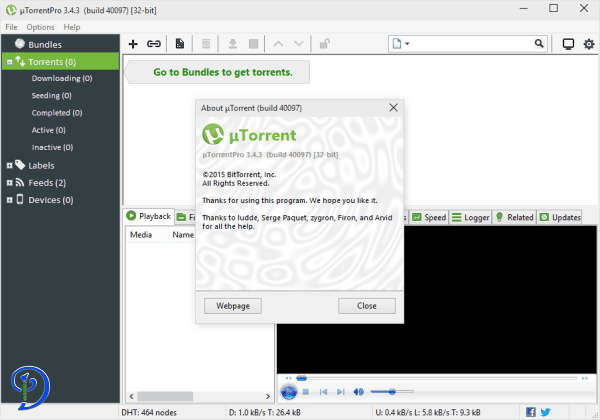Click DHT: 464 nodes status text
The width and height of the screenshot is (600, 420).
point(149,412)
